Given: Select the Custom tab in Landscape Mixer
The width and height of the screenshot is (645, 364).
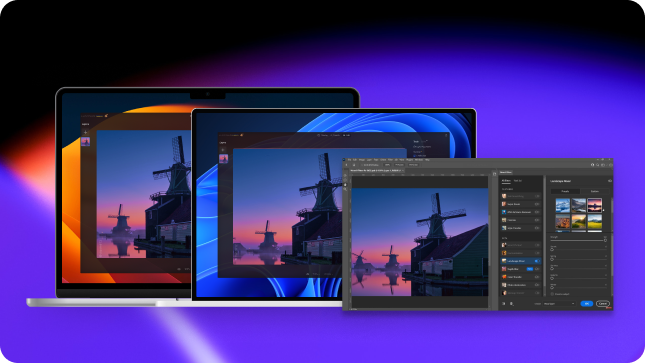Looking at the screenshot, I should [x=595, y=191].
